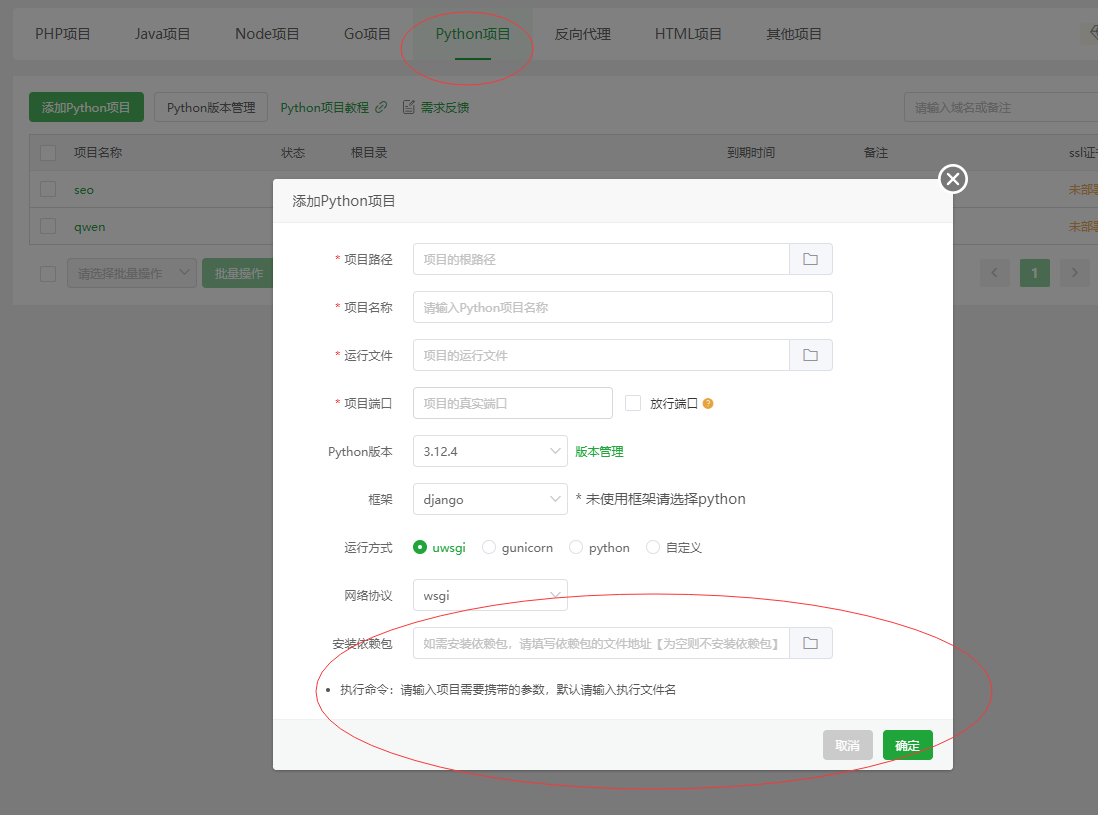The height and width of the screenshot is (815, 1098).
Task: Focus the 项目端口 input field
Action: click(513, 403)
